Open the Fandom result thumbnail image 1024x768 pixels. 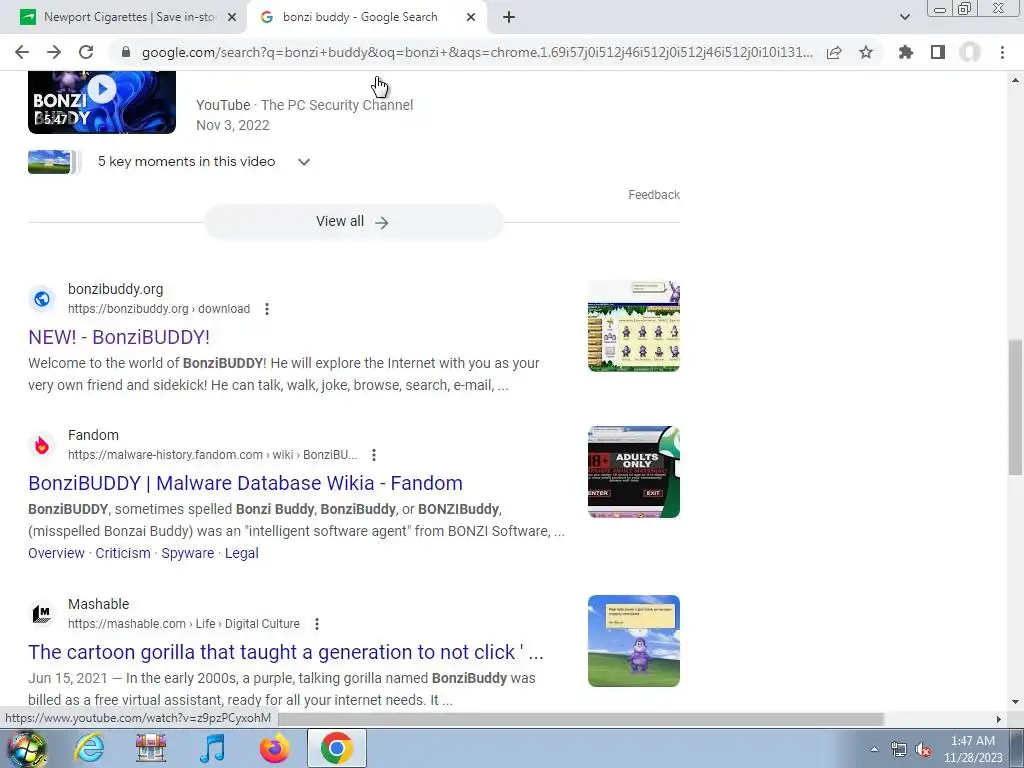tap(633, 472)
